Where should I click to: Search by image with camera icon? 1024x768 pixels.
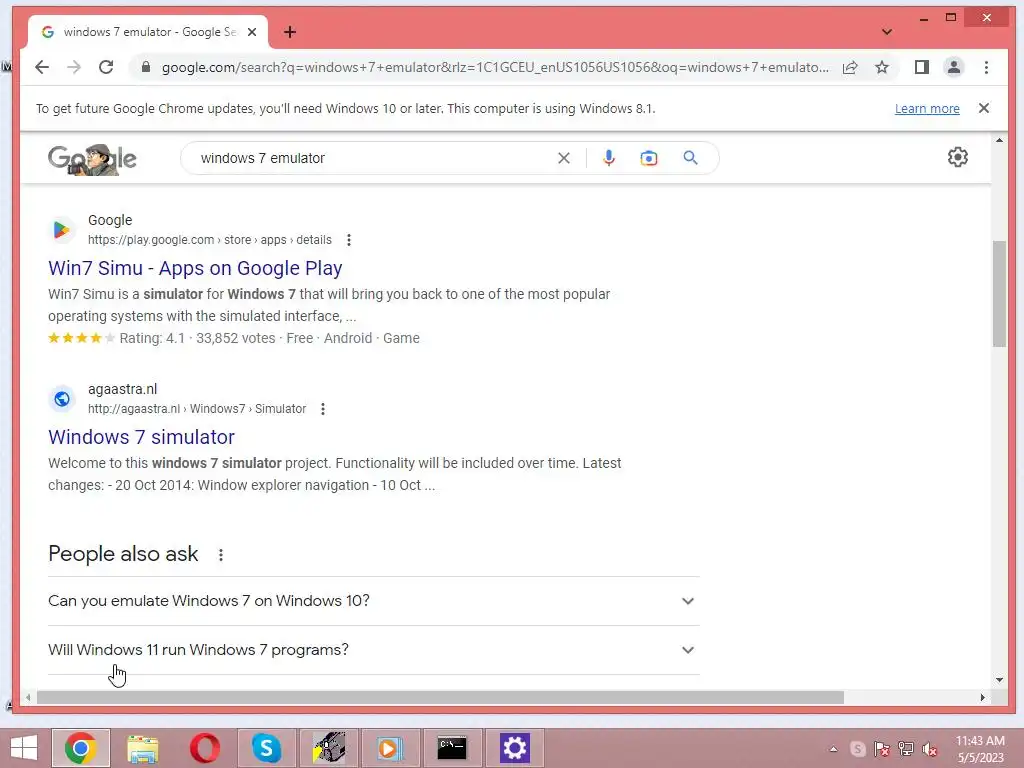[648, 158]
